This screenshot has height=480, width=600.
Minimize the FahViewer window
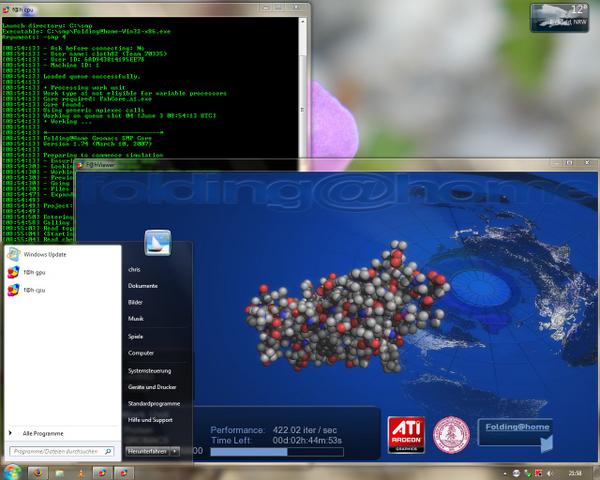[555, 163]
